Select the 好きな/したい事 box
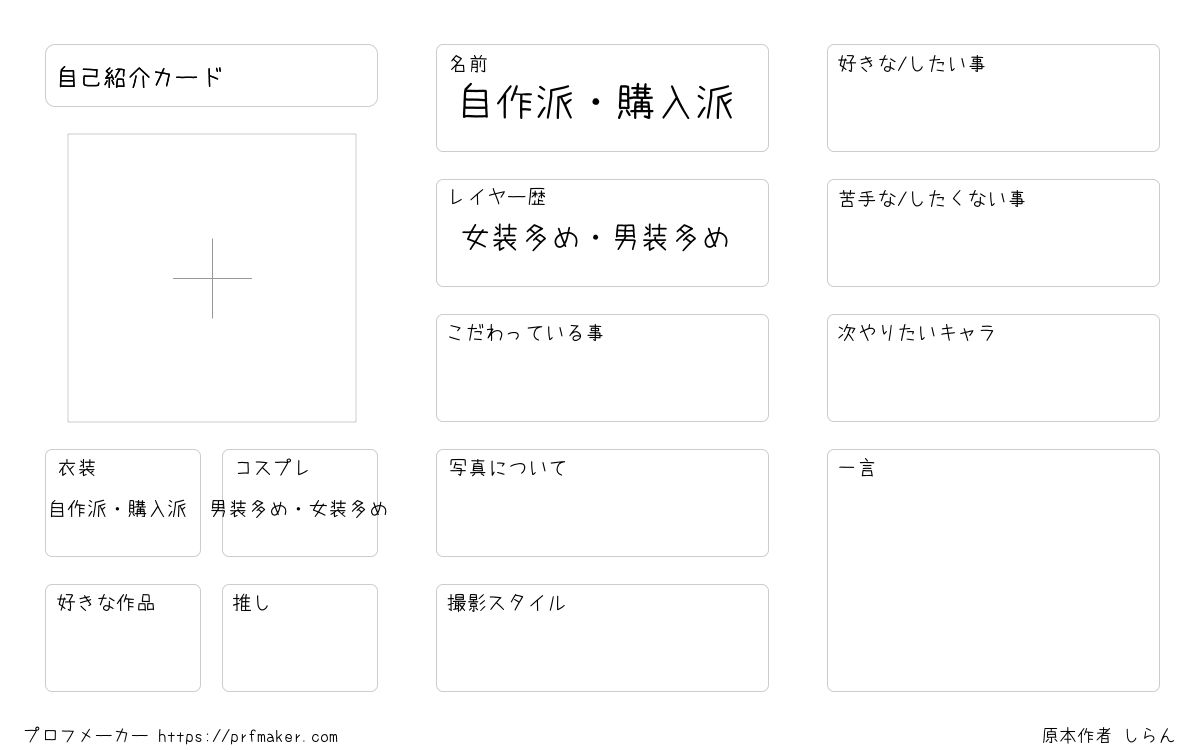Image resolution: width=1200 pixels, height=750 pixels. (x=993, y=98)
